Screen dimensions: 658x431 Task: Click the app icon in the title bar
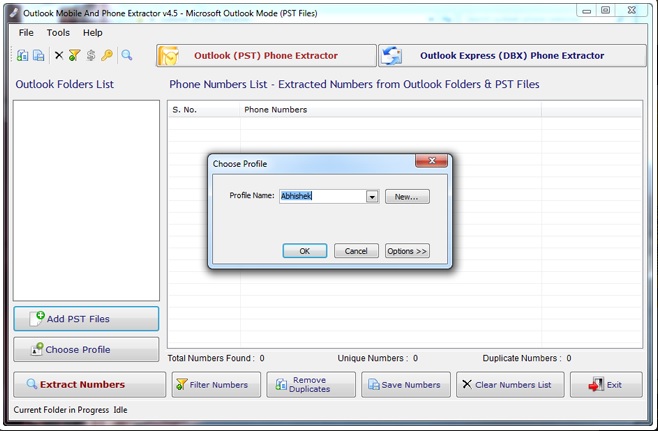(x=14, y=13)
